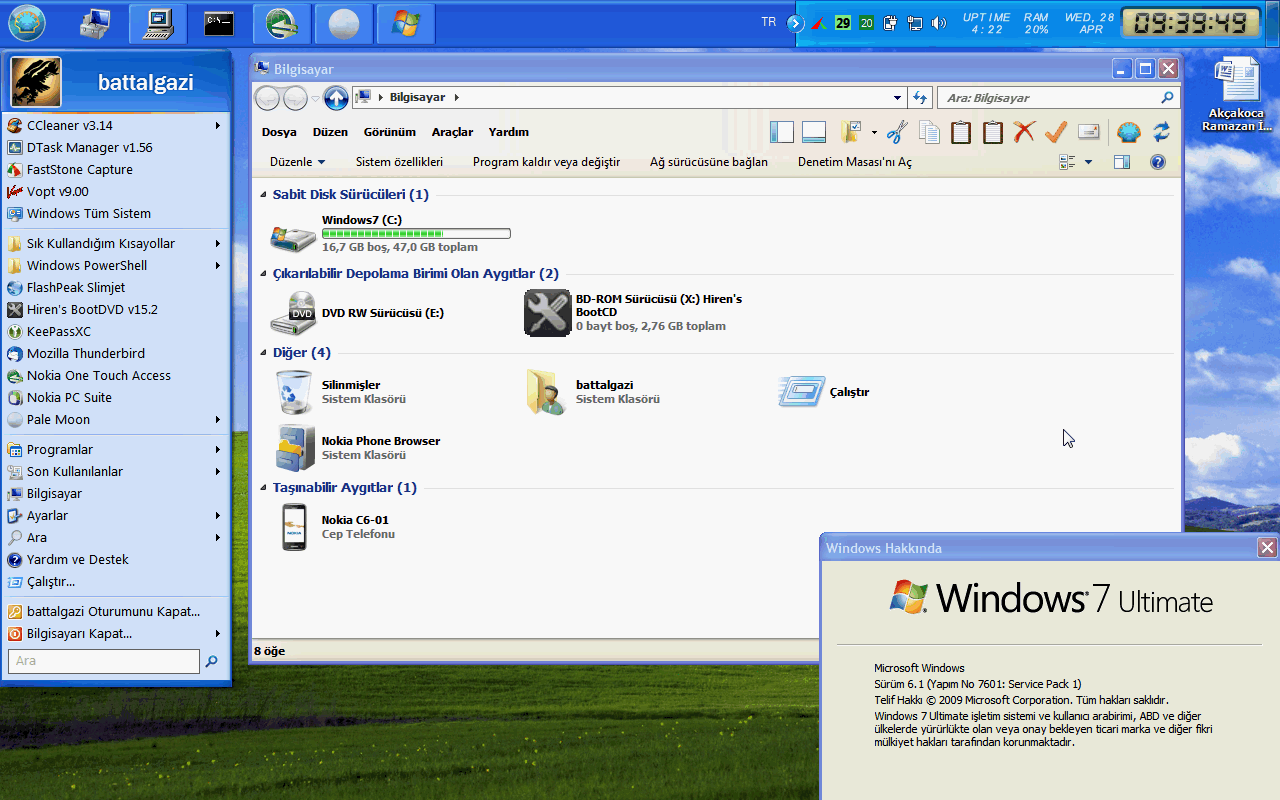Open the Düzenle dropdown menu
This screenshot has height=800, width=1280.
(297, 162)
